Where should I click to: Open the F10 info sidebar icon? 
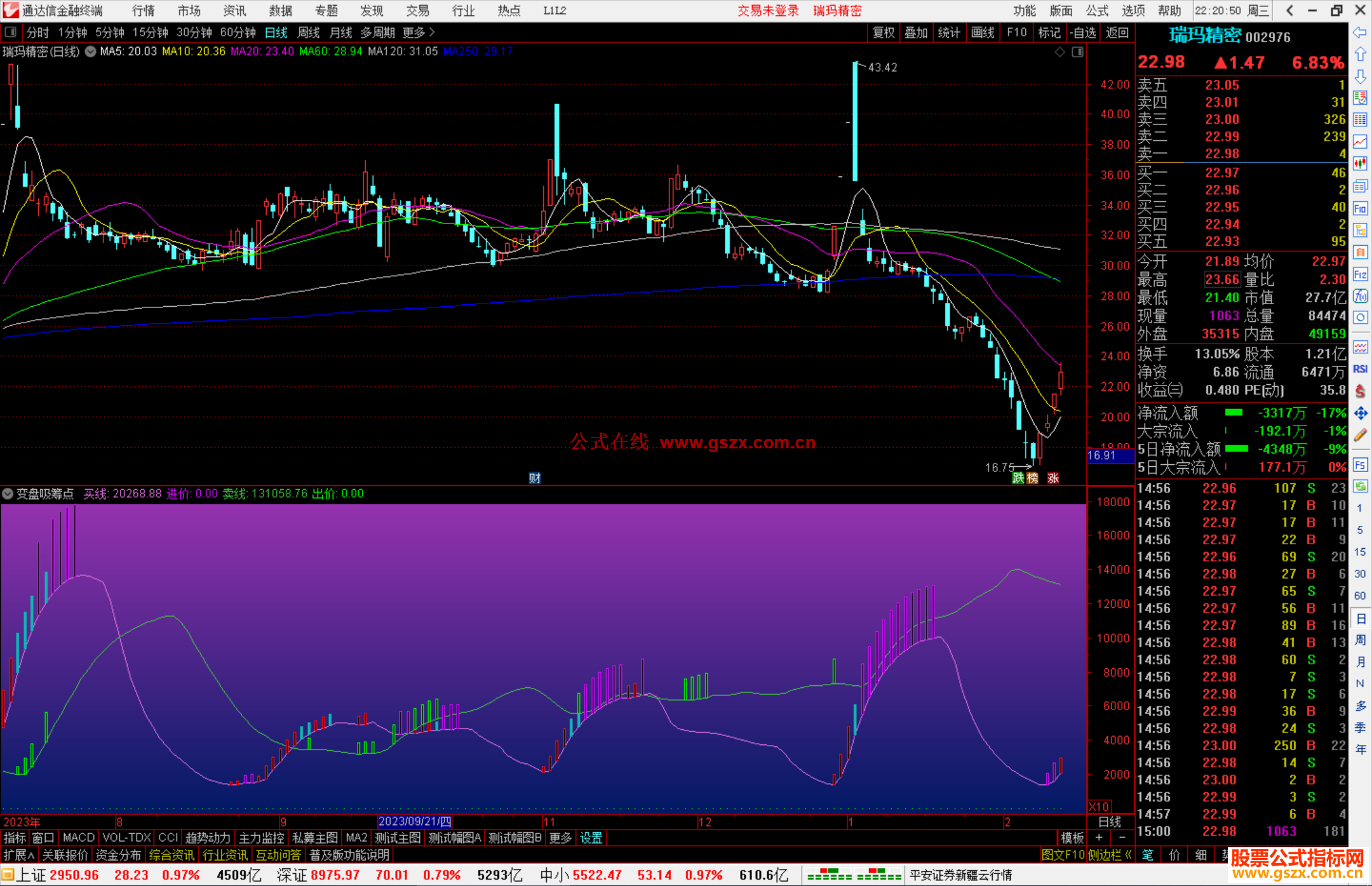[1360, 208]
